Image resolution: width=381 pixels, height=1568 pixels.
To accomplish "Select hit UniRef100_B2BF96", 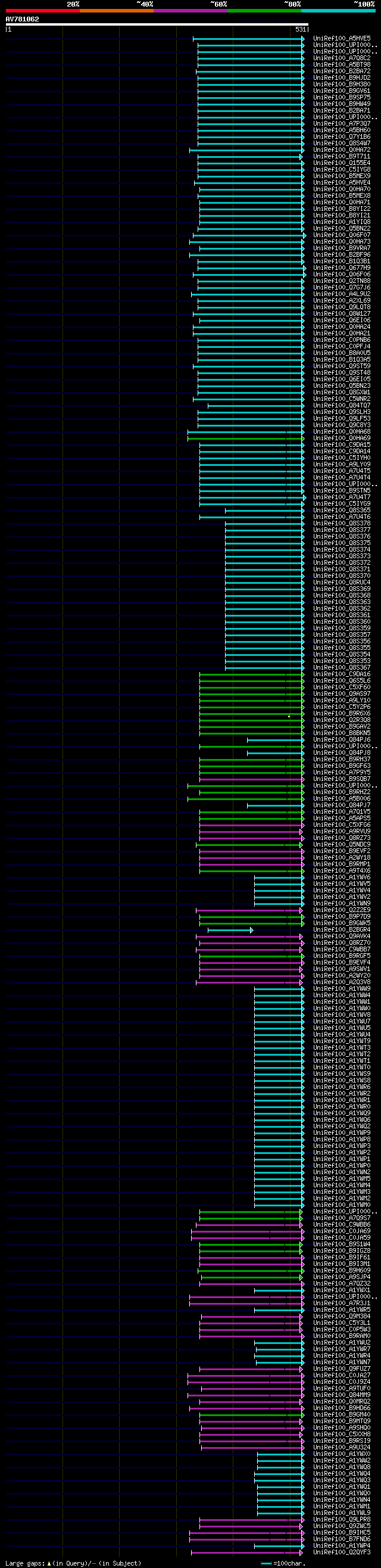I will pyautogui.click(x=342, y=255).
